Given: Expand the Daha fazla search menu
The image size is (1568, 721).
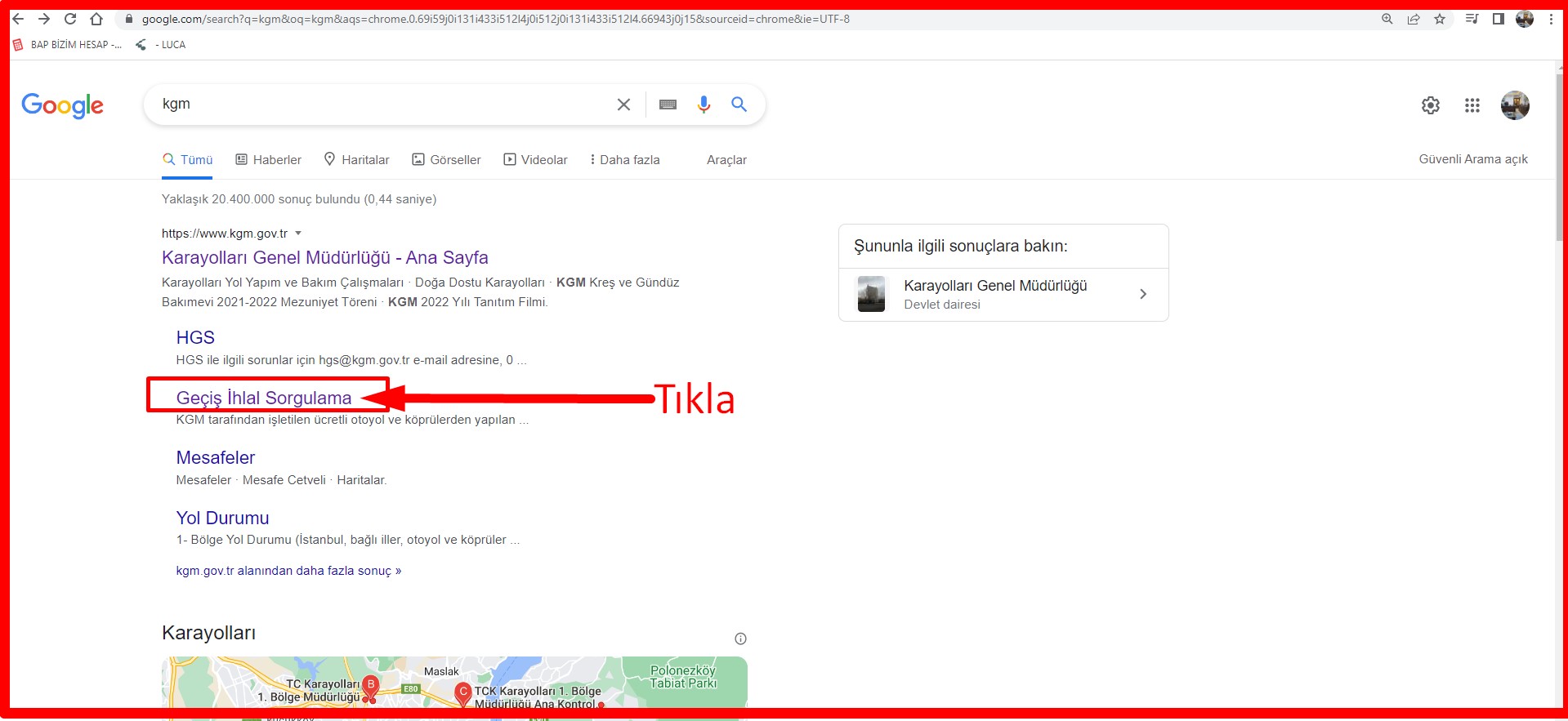Looking at the screenshot, I should (x=625, y=160).
